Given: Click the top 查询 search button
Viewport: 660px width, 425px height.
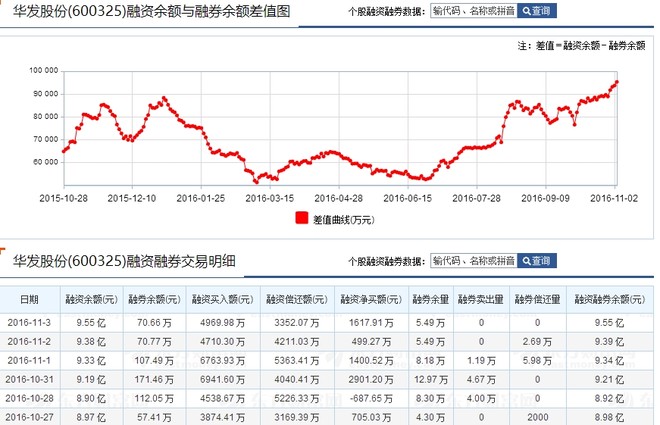Looking at the screenshot, I should tap(537, 11).
